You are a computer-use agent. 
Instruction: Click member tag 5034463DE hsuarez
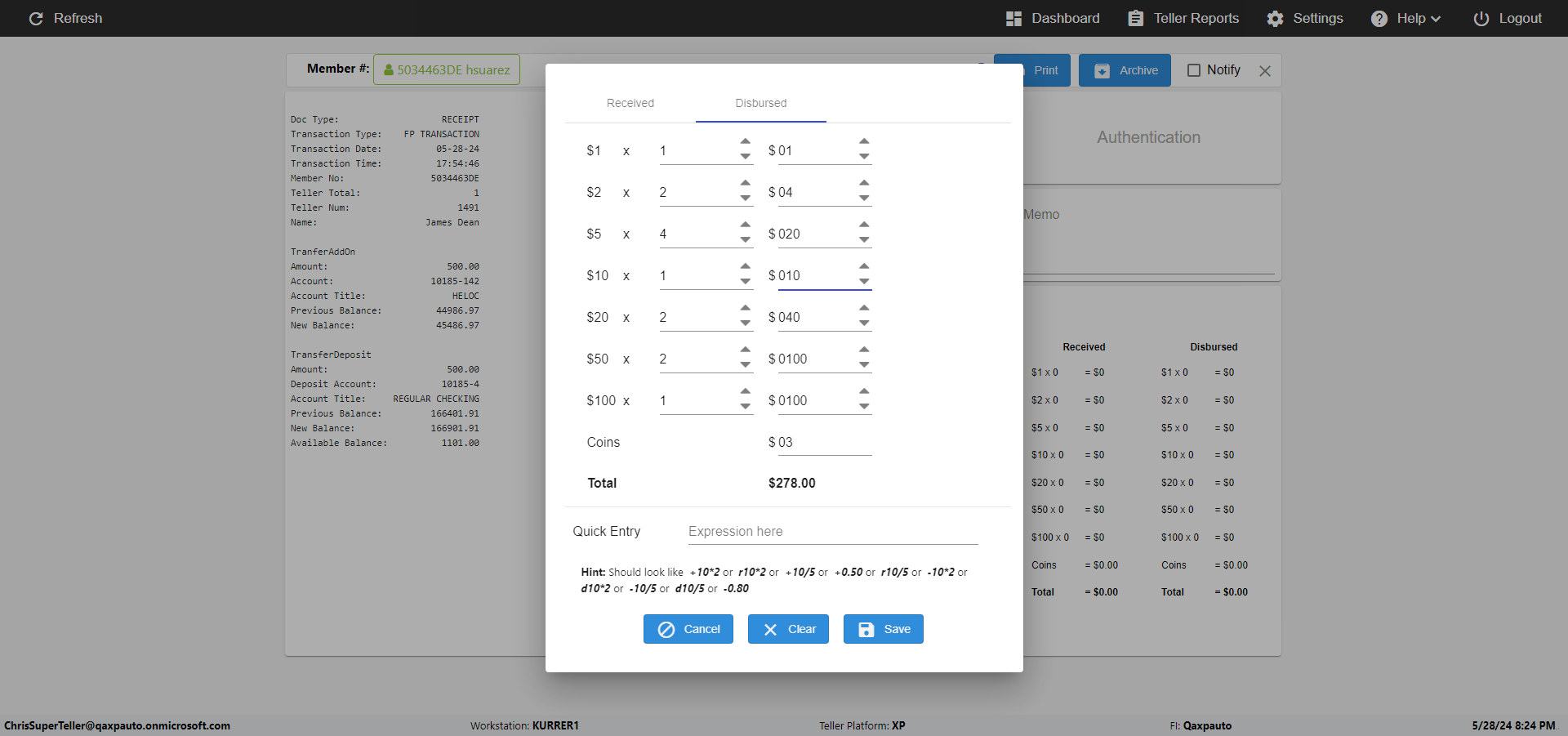[447, 69]
